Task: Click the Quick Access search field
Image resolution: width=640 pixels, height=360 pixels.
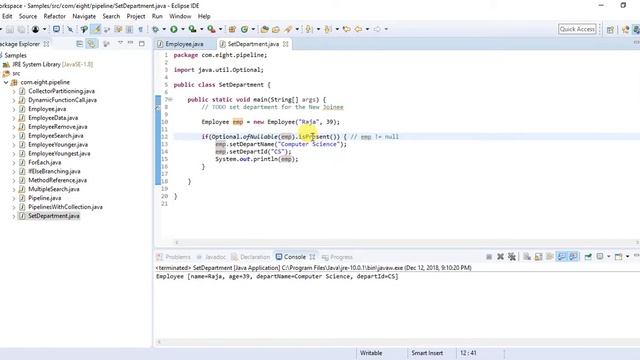Action: click(577, 29)
